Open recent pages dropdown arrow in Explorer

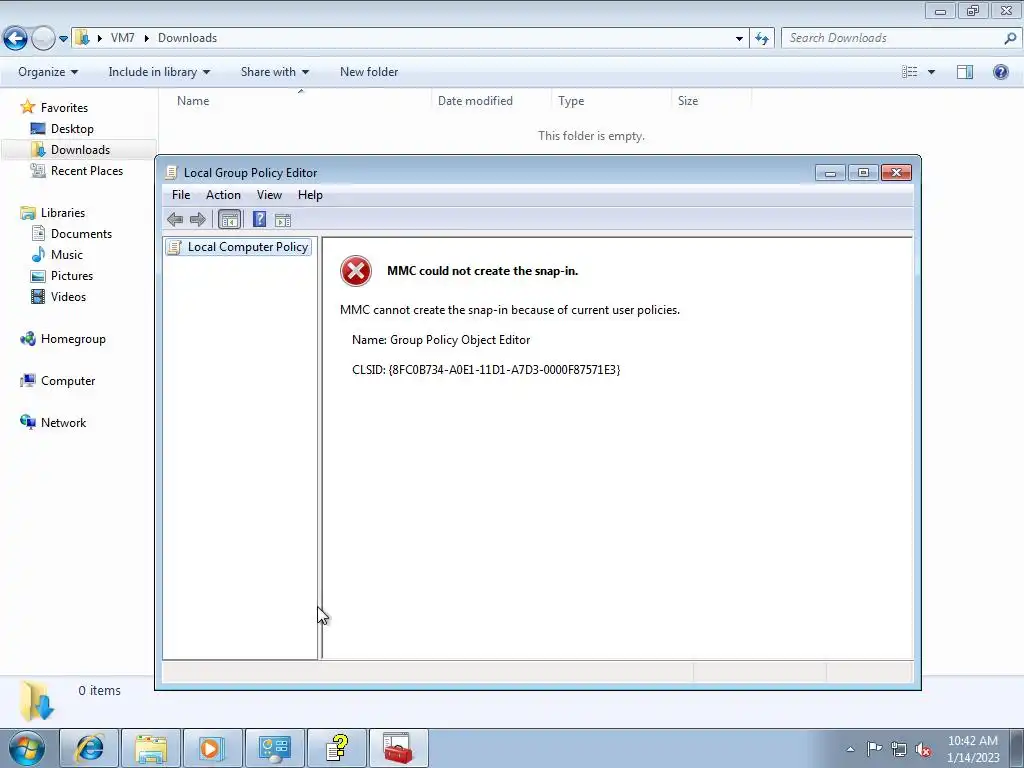pos(63,39)
